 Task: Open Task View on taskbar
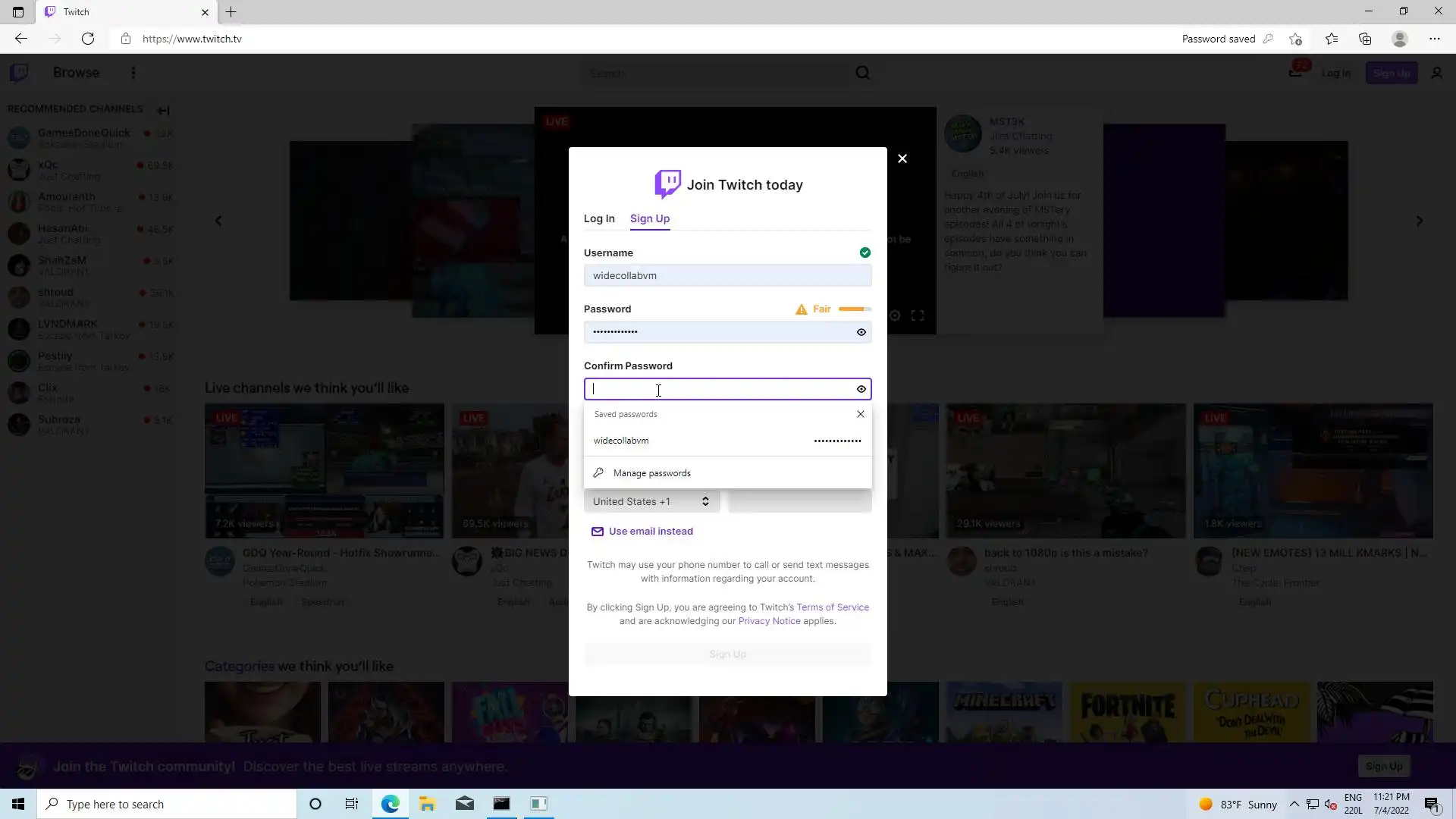(x=351, y=804)
